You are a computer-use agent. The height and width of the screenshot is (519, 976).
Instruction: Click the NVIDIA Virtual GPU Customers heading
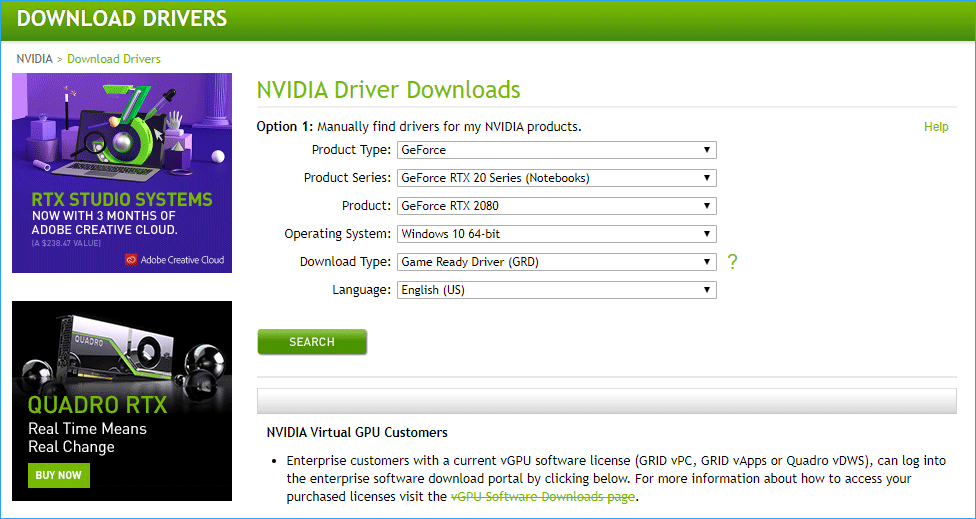click(357, 431)
